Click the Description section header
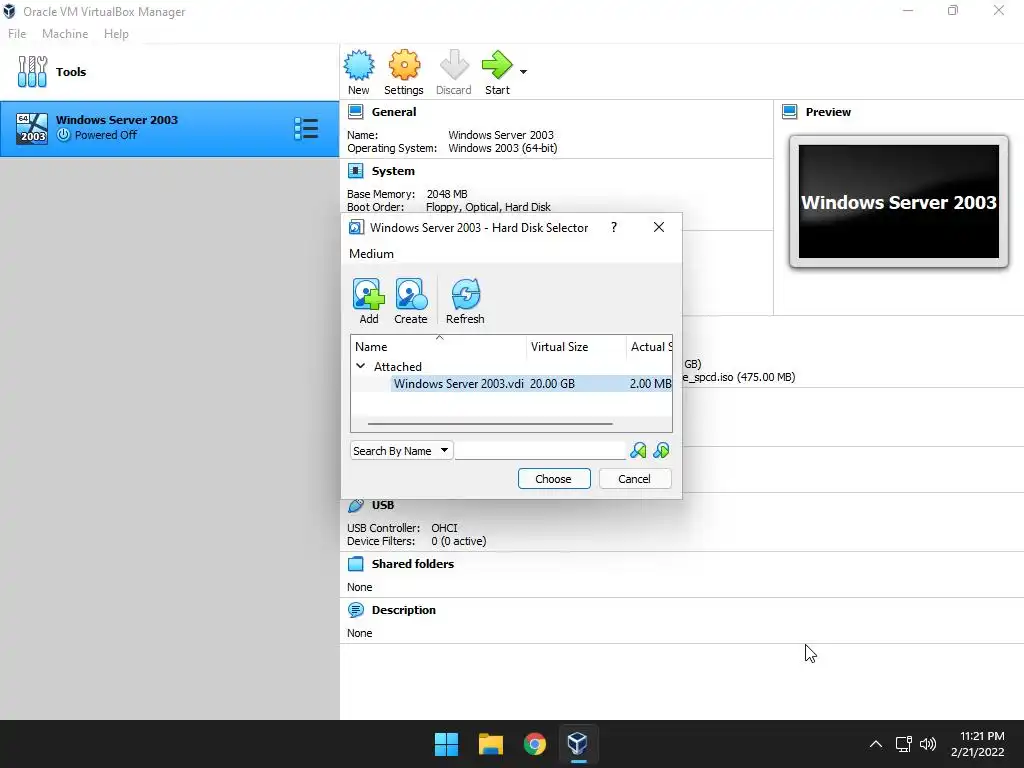Viewport: 1024px width, 768px height. (x=404, y=610)
